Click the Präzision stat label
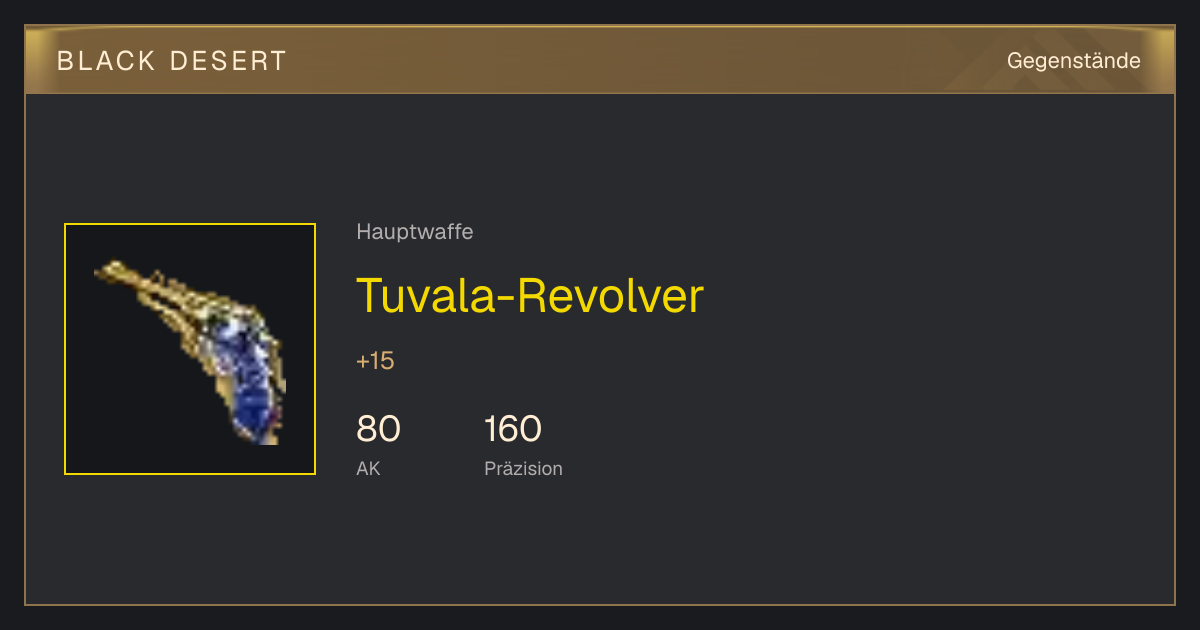 (523, 468)
